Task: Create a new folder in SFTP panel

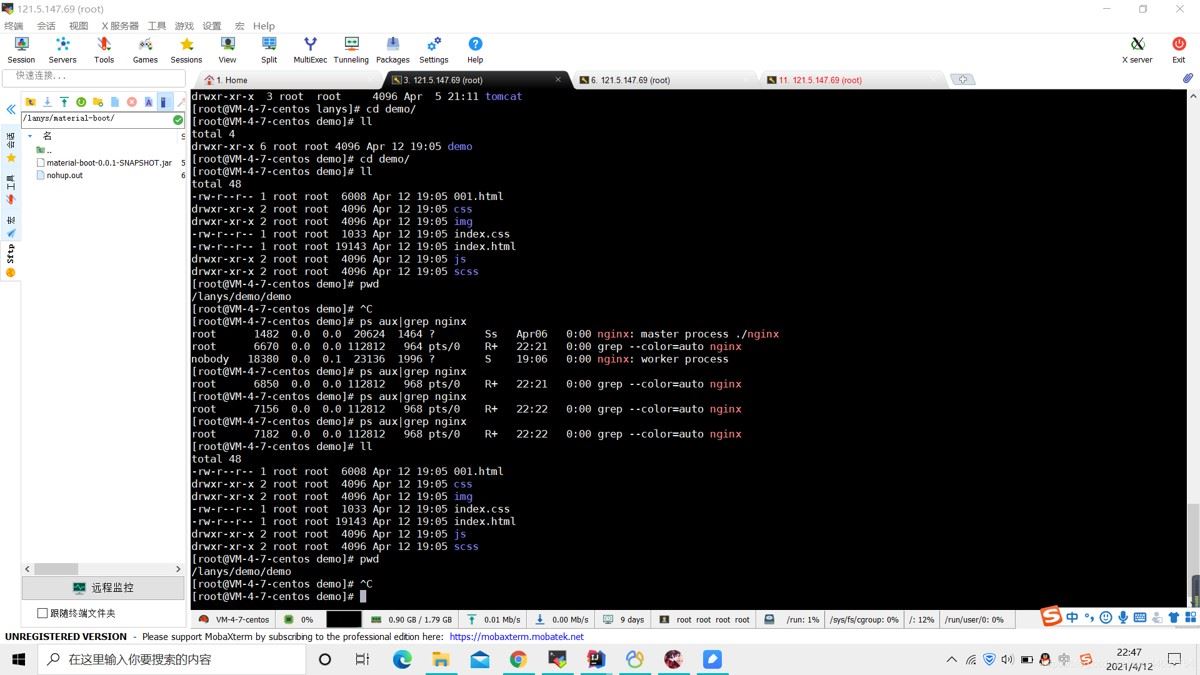Action: coord(98,102)
